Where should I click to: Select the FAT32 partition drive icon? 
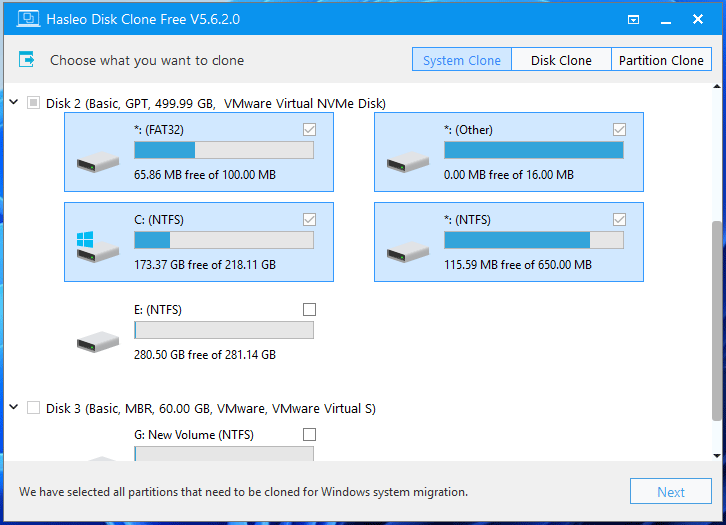coord(98,162)
